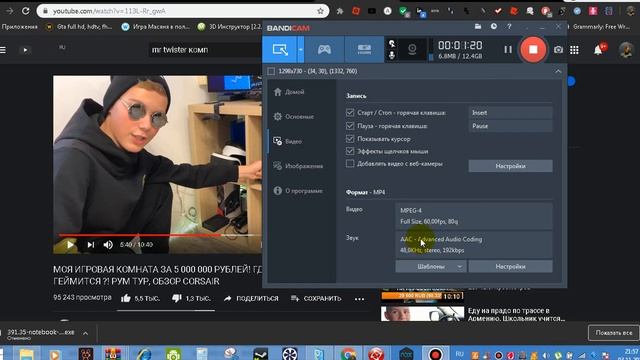Open Bandicam output folder icon

(478, 27)
